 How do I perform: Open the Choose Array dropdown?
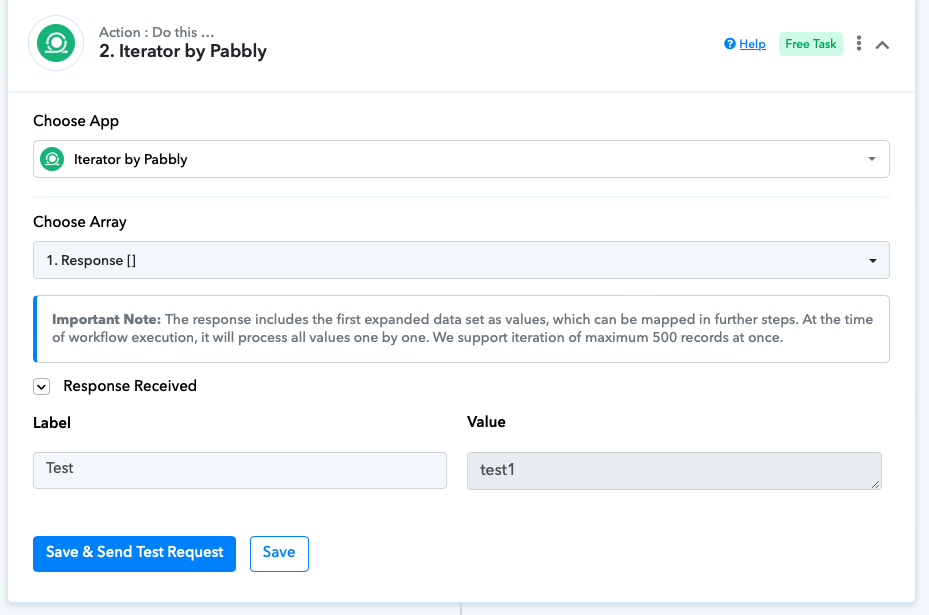[x=461, y=260]
